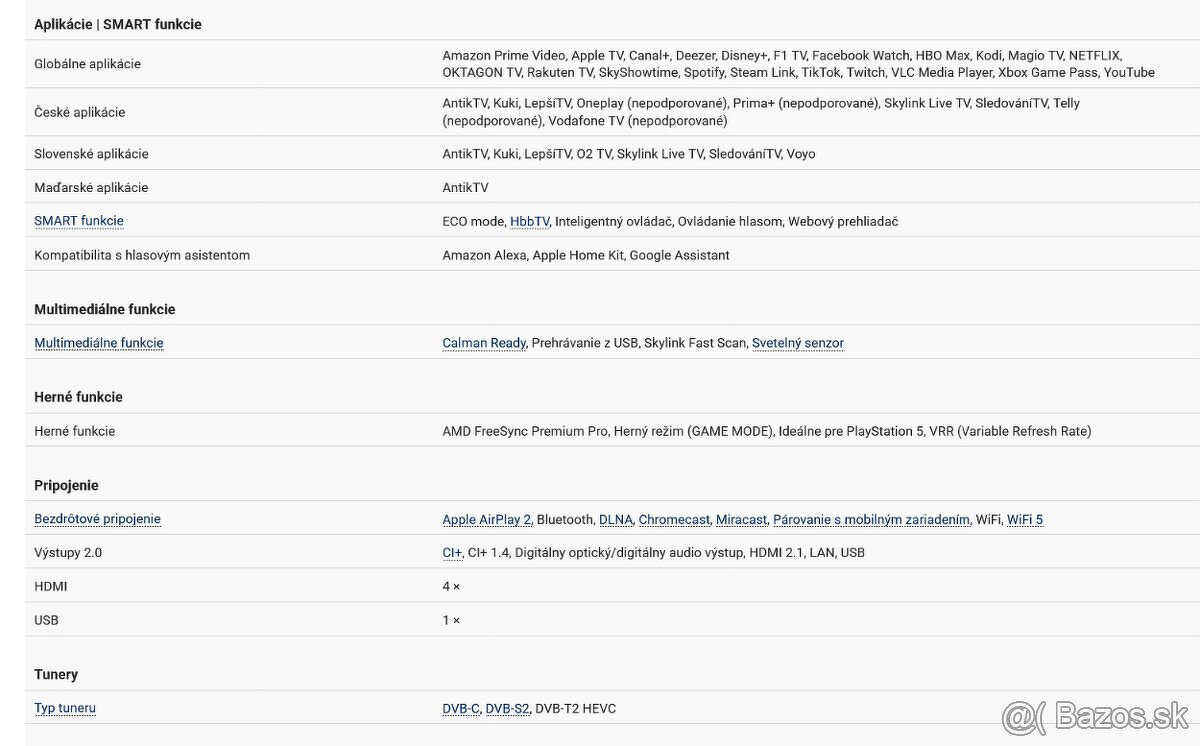The image size is (1200, 746).
Task: Click the Typ tuneru link
Action: 65,708
